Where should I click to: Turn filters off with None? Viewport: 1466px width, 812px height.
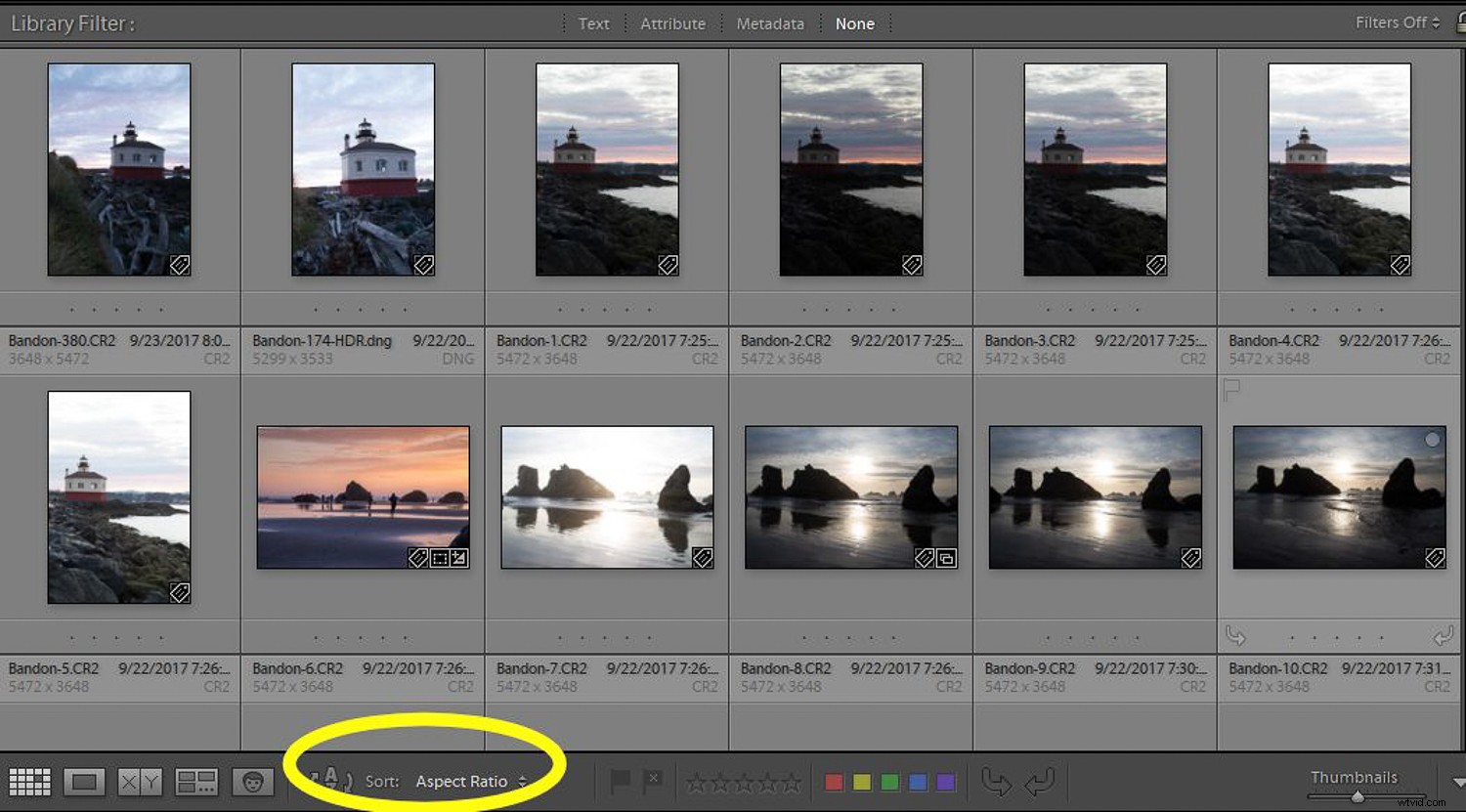coord(855,23)
